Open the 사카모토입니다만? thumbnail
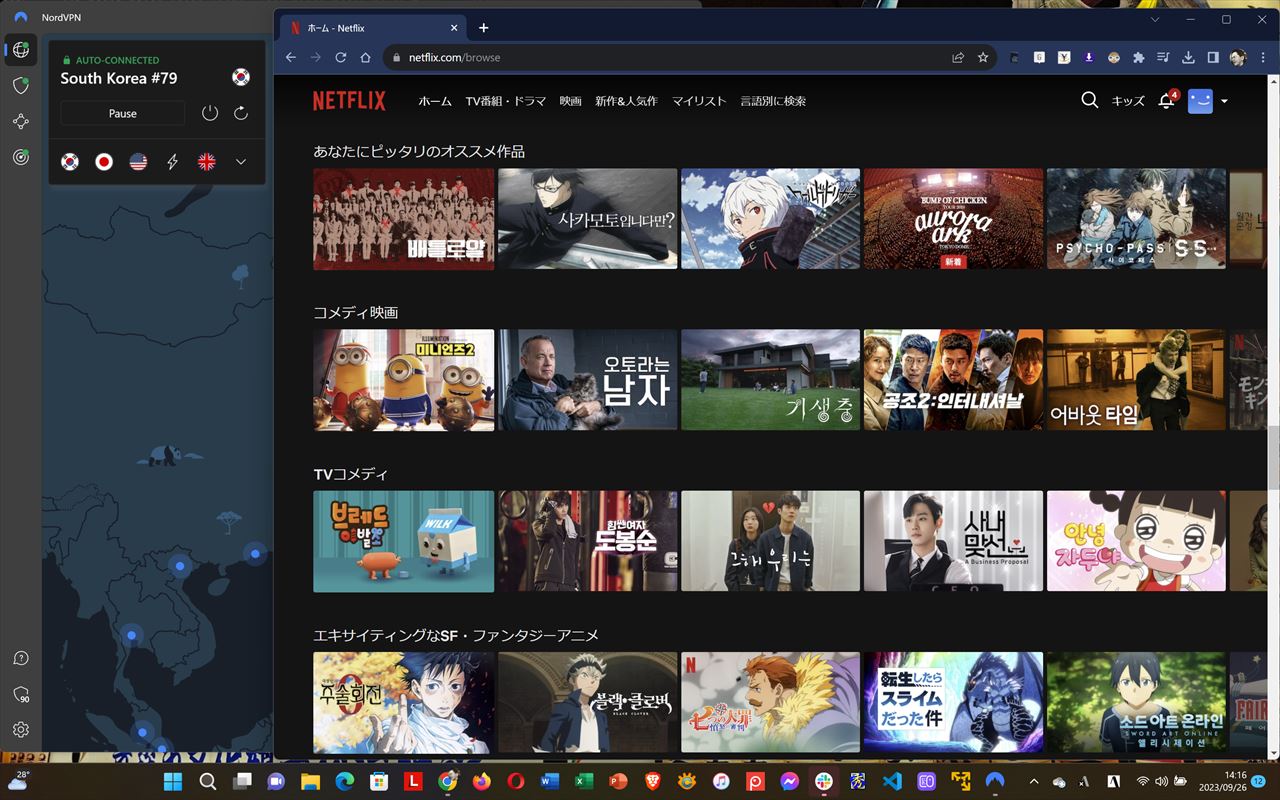 click(587, 218)
